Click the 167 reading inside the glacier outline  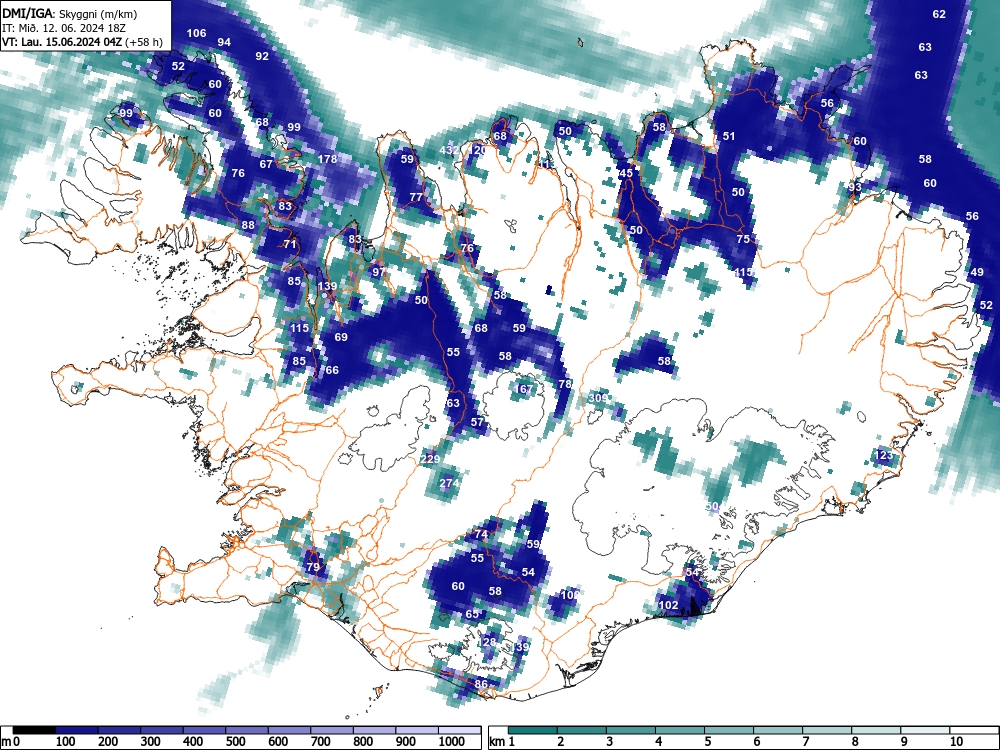coord(523,389)
